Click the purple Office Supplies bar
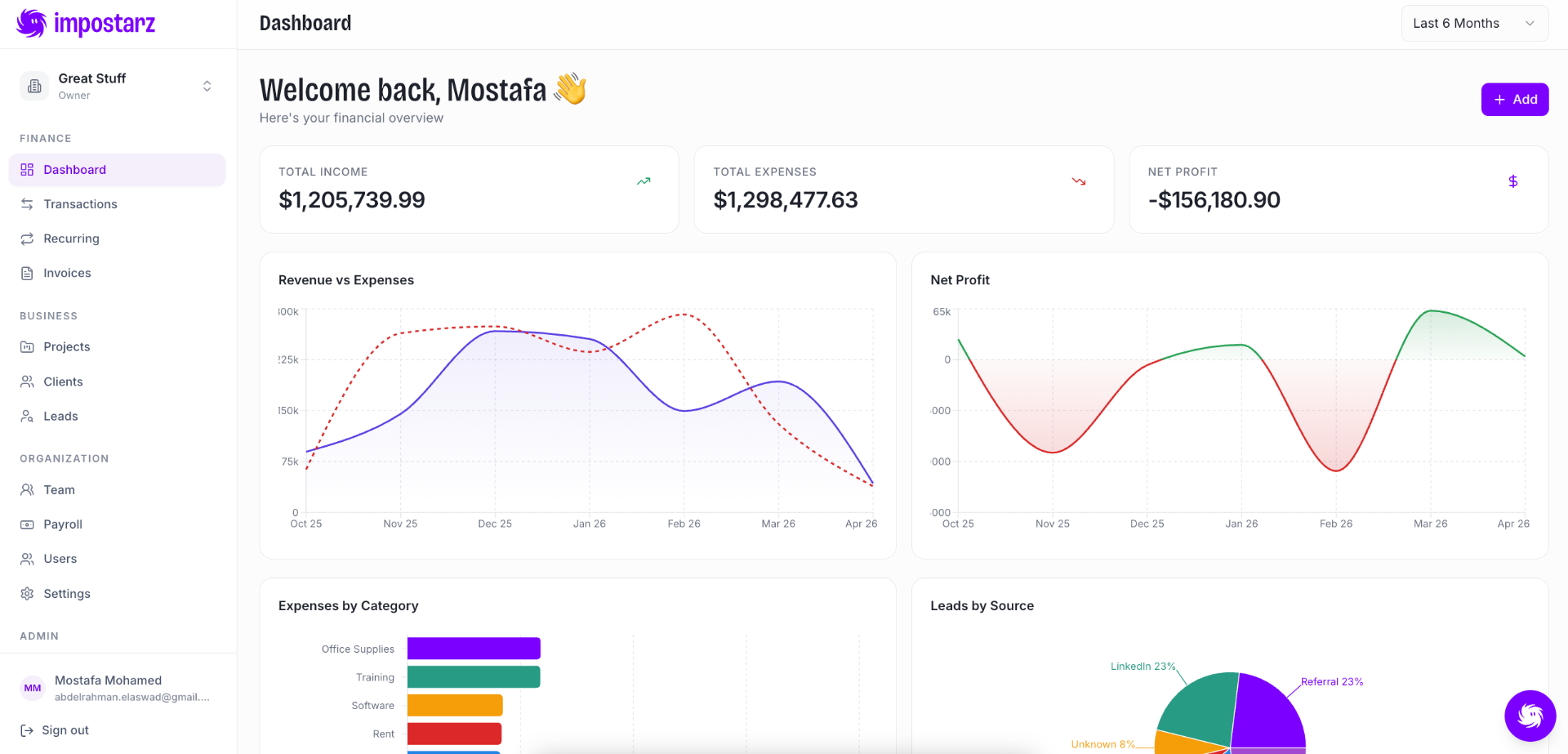The width and height of the screenshot is (1568, 754). point(474,649)
